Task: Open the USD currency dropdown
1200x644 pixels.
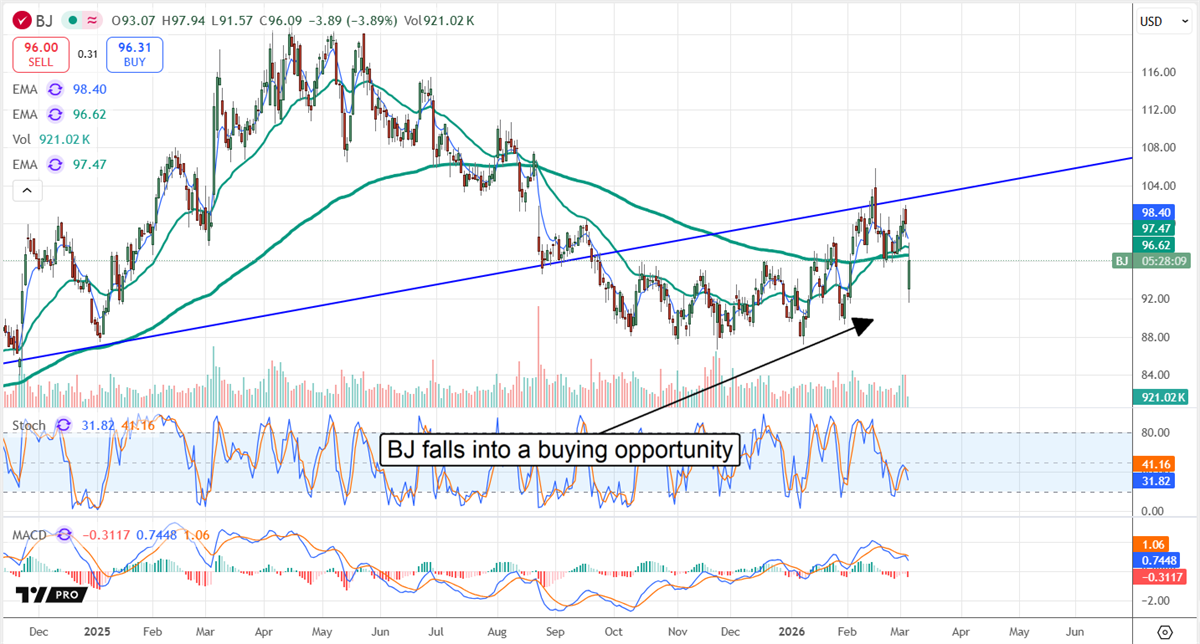Action: pos(1162,20)
